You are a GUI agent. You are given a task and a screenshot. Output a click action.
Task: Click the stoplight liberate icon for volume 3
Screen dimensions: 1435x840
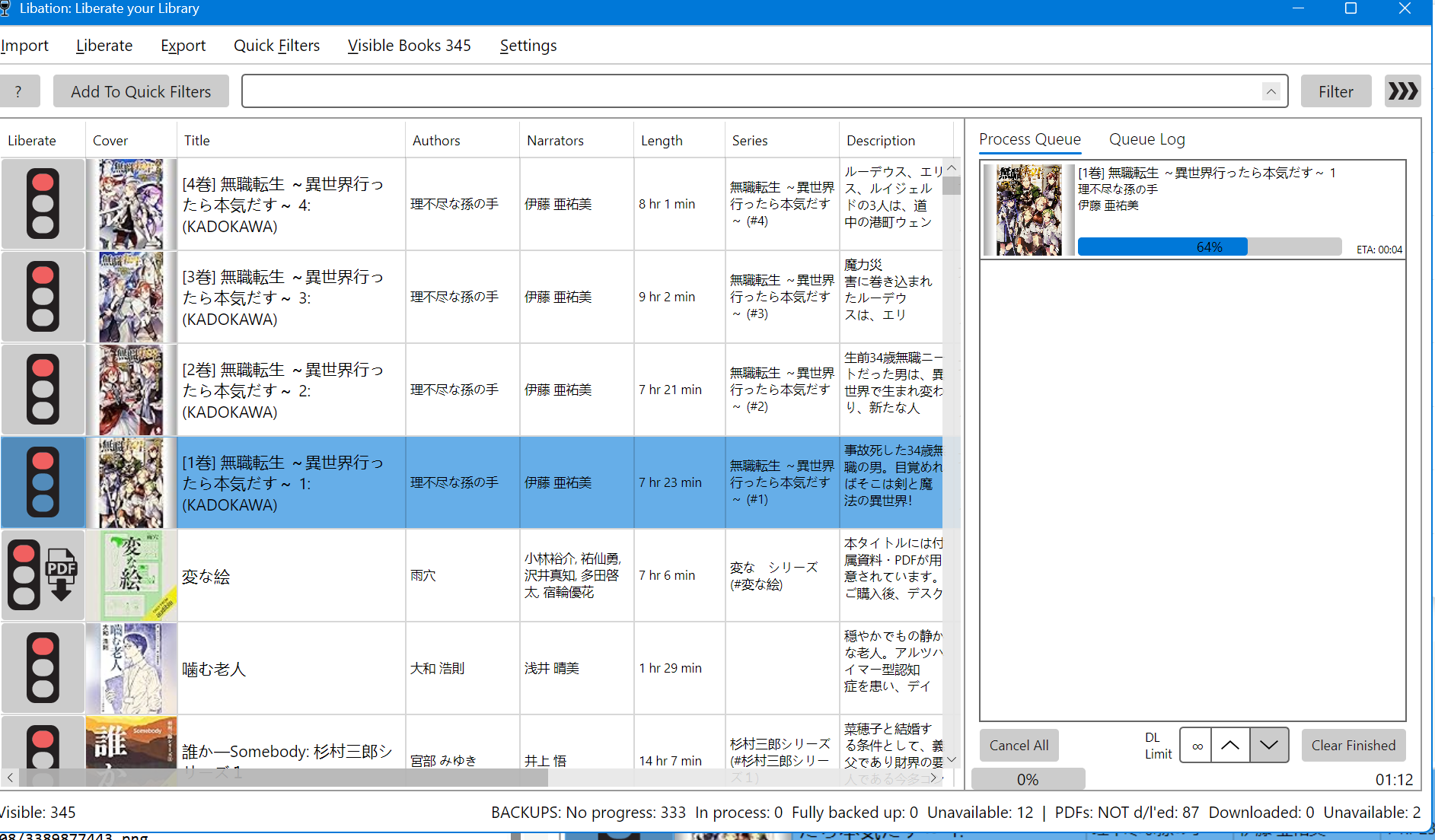click(x=43, y=297)
